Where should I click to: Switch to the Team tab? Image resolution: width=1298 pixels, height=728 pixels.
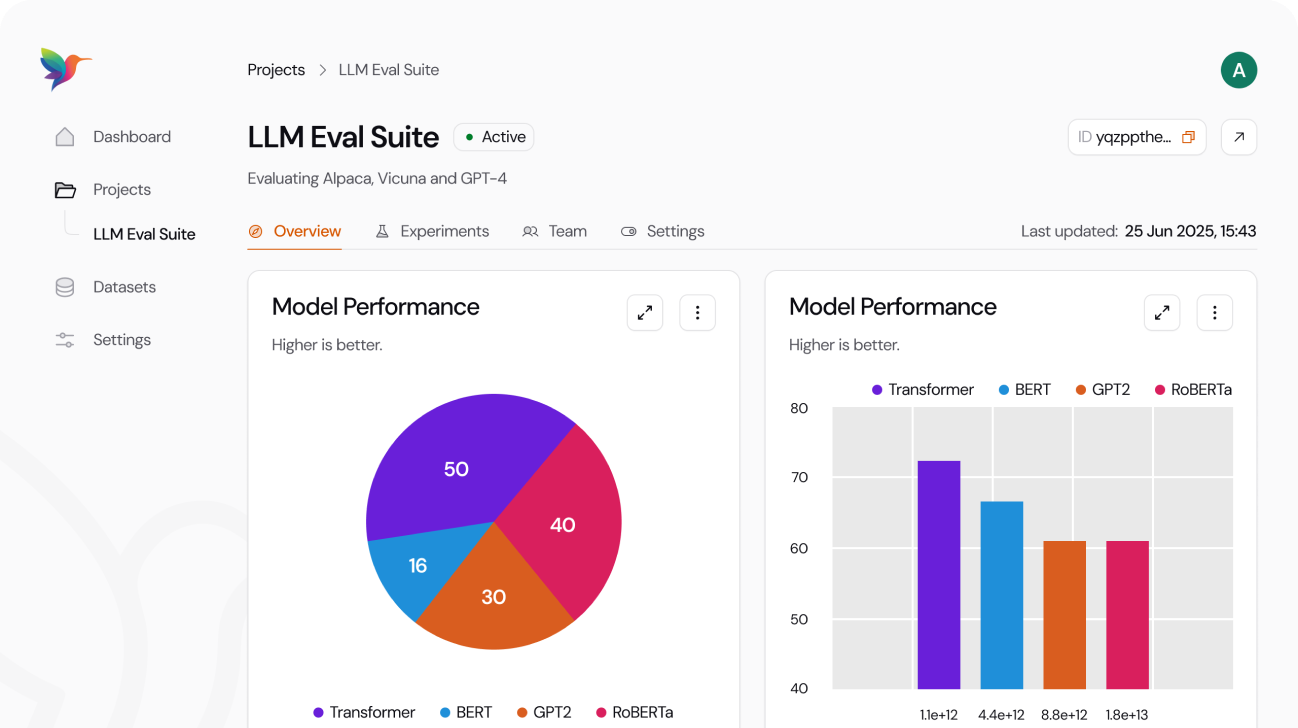click(555, 231)
